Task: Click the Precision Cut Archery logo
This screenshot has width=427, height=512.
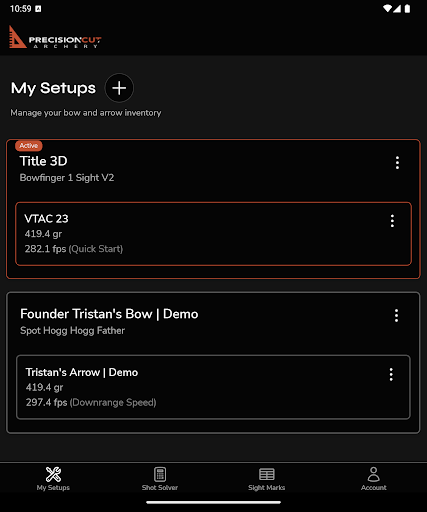Action: (x=55, y=37)
